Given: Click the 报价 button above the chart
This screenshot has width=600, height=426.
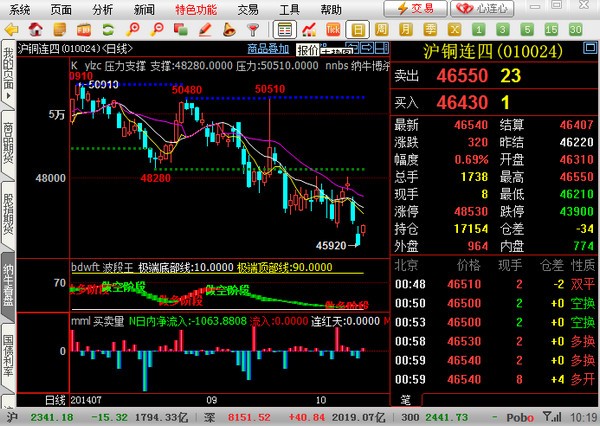Looking at the screenshot, I should coord(308,49).
